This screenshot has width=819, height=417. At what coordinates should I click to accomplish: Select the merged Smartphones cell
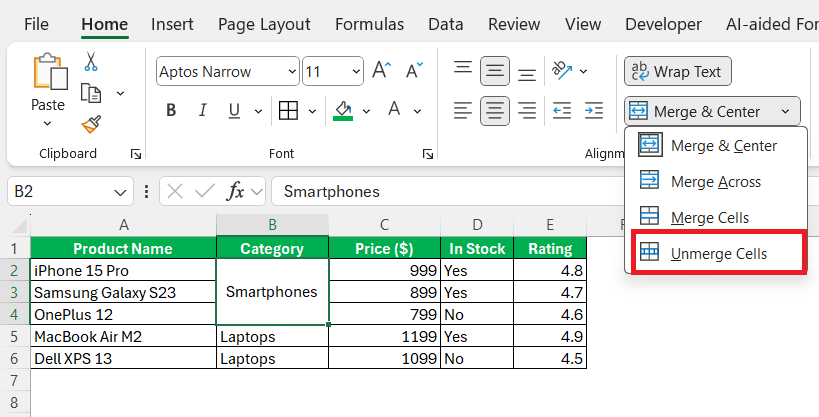(x=272, y=292)
